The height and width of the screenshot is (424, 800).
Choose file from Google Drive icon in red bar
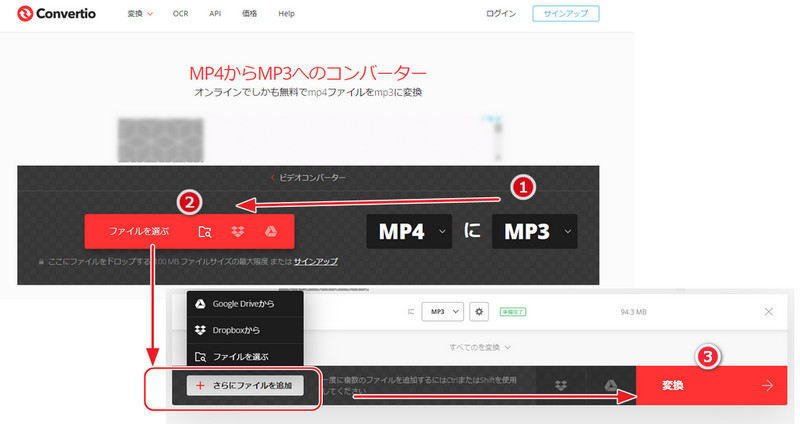(x=270, y=232)
